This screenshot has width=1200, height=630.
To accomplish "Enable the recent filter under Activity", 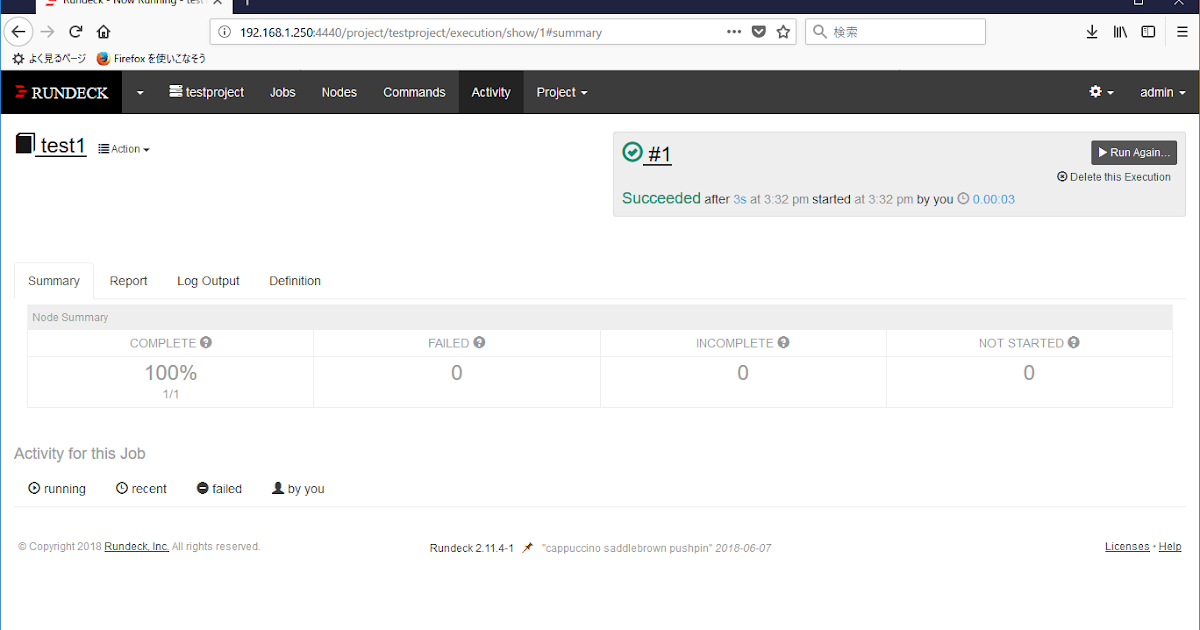I will coord(141,488).
